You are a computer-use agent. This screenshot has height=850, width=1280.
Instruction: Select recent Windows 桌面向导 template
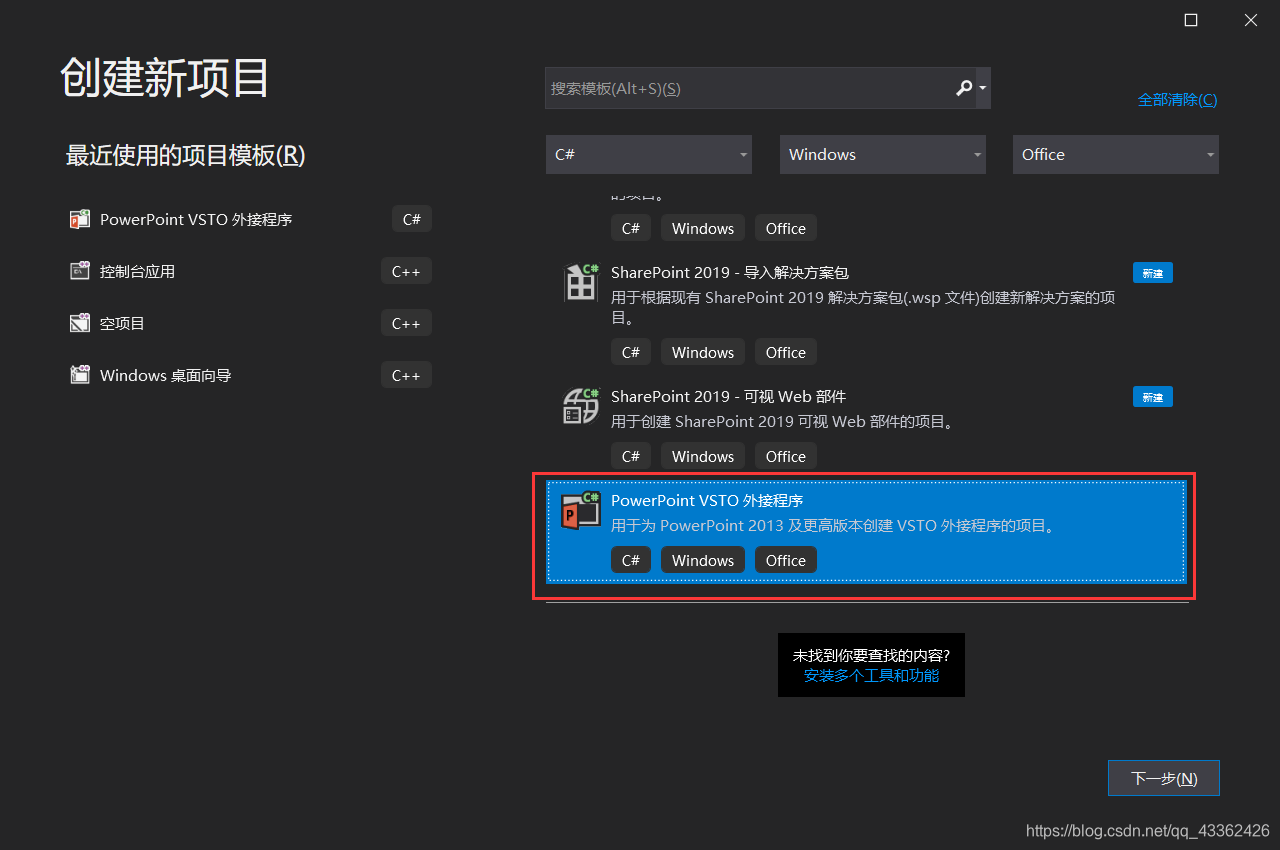click(250, 375)
